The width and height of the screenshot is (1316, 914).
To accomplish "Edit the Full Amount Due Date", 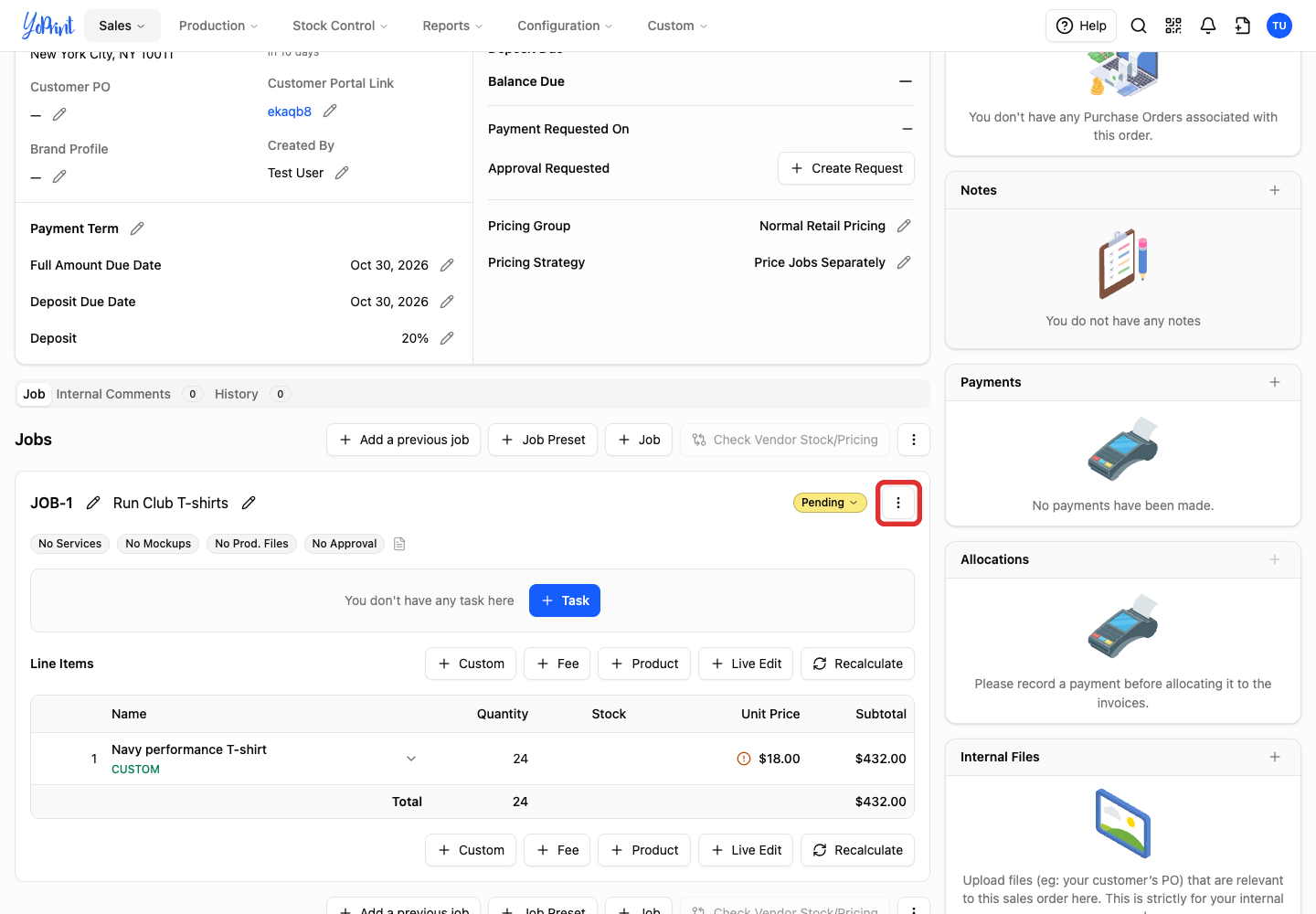I will point(447,265).
